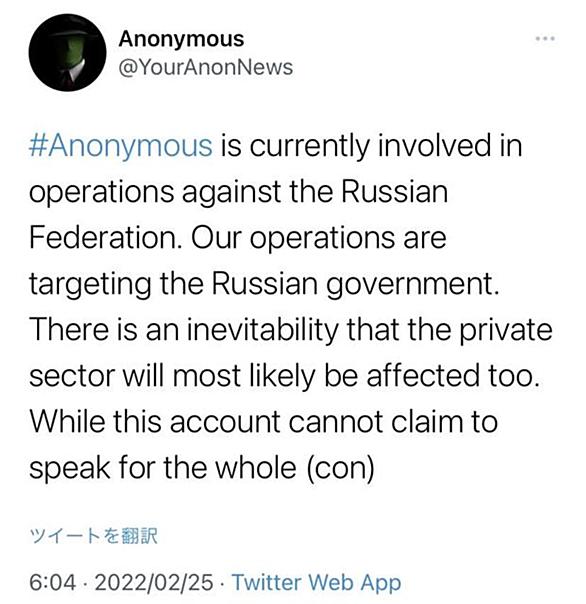Click the 2022/02/25 date
The width and height of the screenshot is (586, 604).
click(154, 582)
